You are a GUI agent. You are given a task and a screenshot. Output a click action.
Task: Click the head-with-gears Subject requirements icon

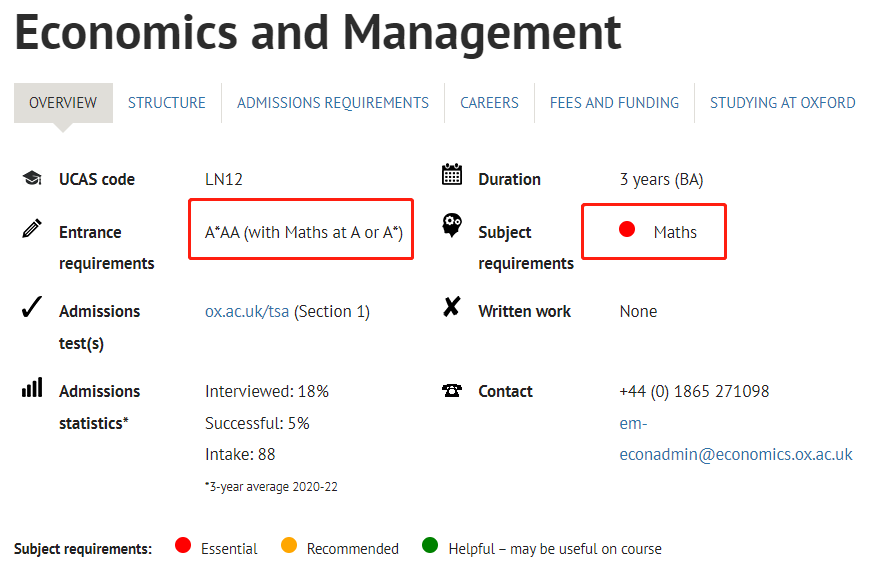coord(452,225)
